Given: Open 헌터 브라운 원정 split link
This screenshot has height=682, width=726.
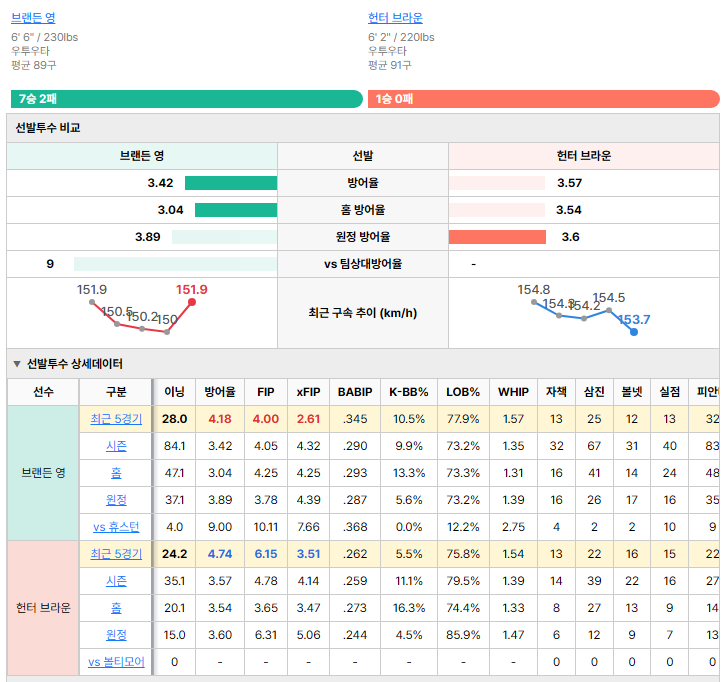Looking at the screenshot, I should click(116, 635).
